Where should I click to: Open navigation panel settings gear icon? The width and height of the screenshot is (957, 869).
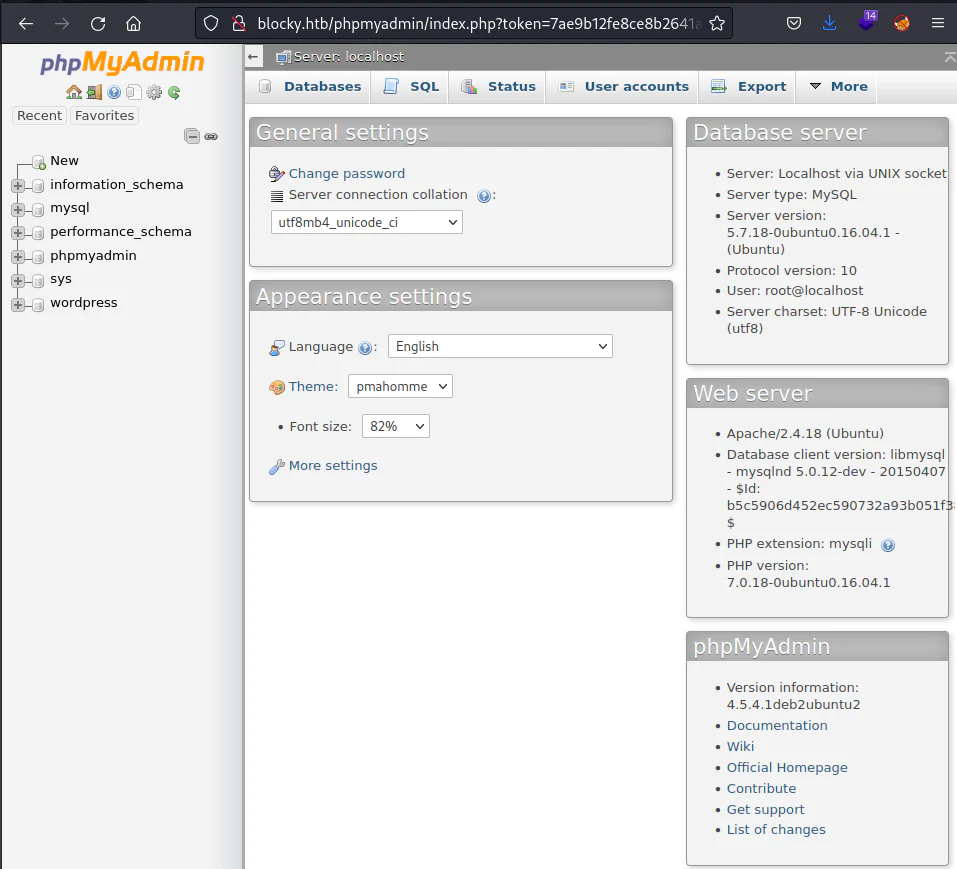click(x=154, y=92)
